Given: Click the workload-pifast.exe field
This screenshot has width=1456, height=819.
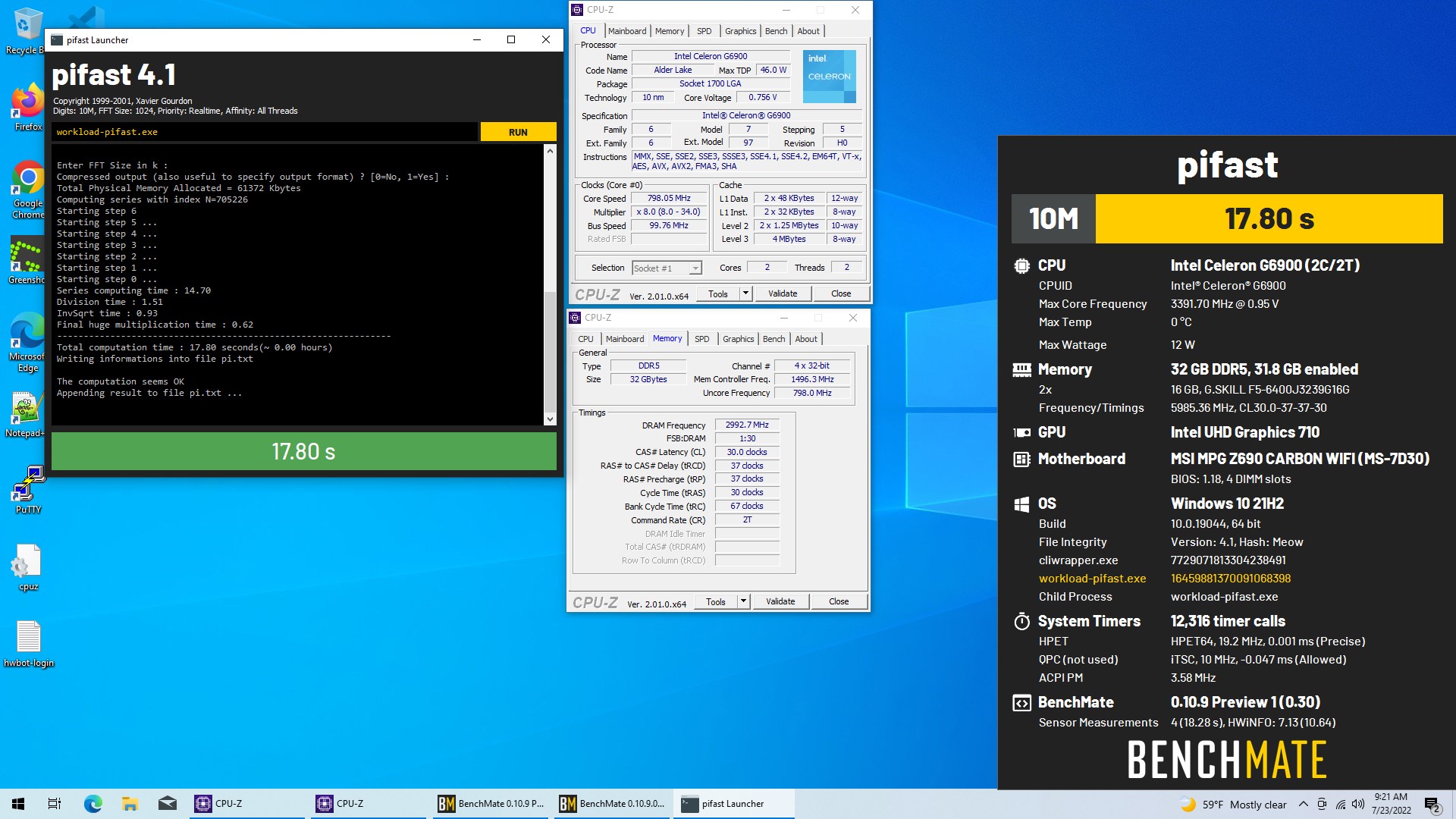Looking at the screenshot, I should pyautogui.click(x=265, y=132).
